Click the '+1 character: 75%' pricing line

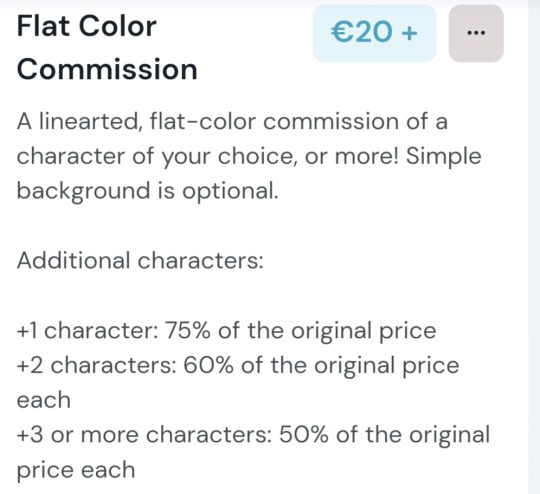pyautogui.click(x=226, y=331)
